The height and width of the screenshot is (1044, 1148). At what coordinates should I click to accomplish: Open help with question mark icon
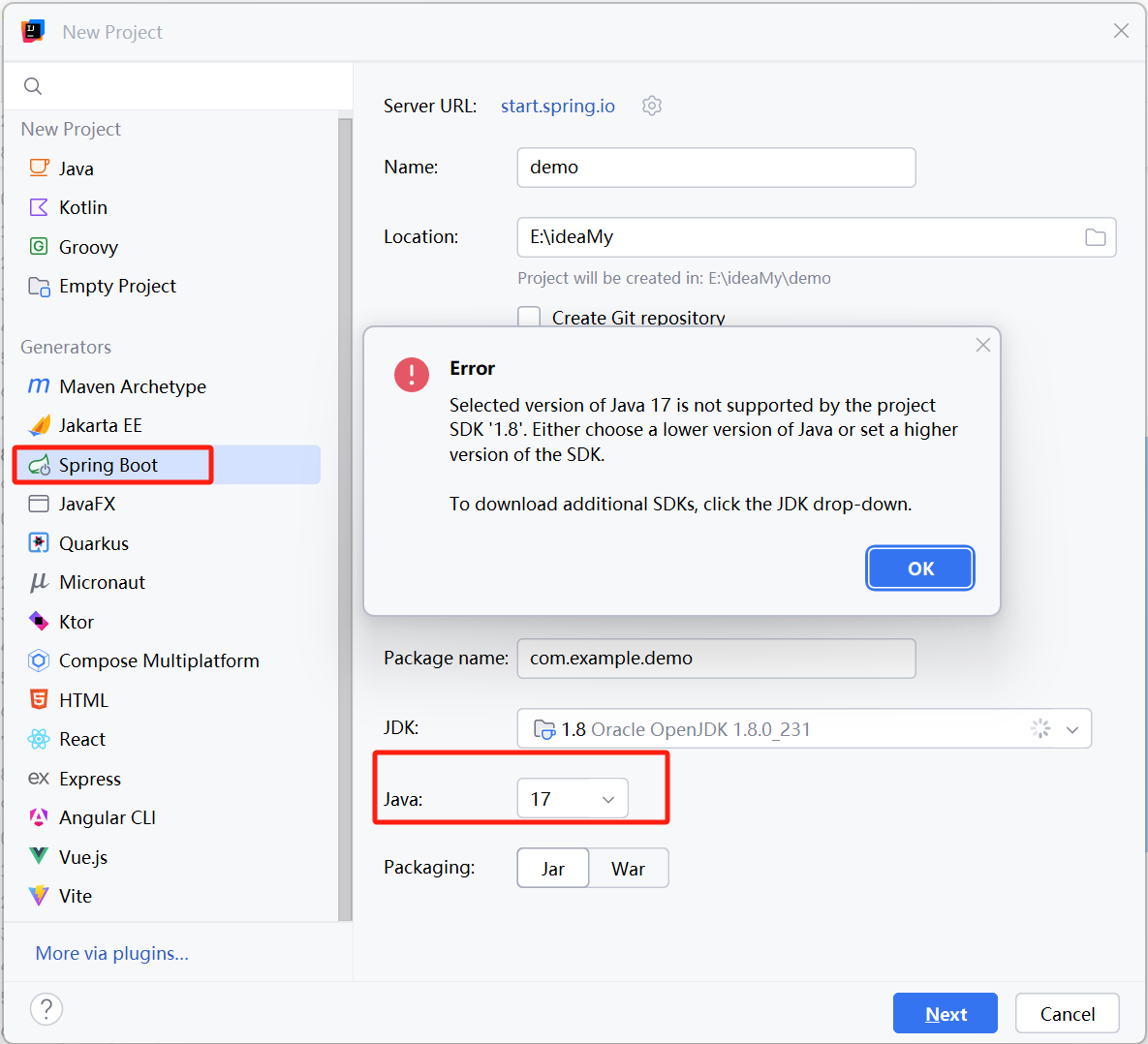[47, 1009]
